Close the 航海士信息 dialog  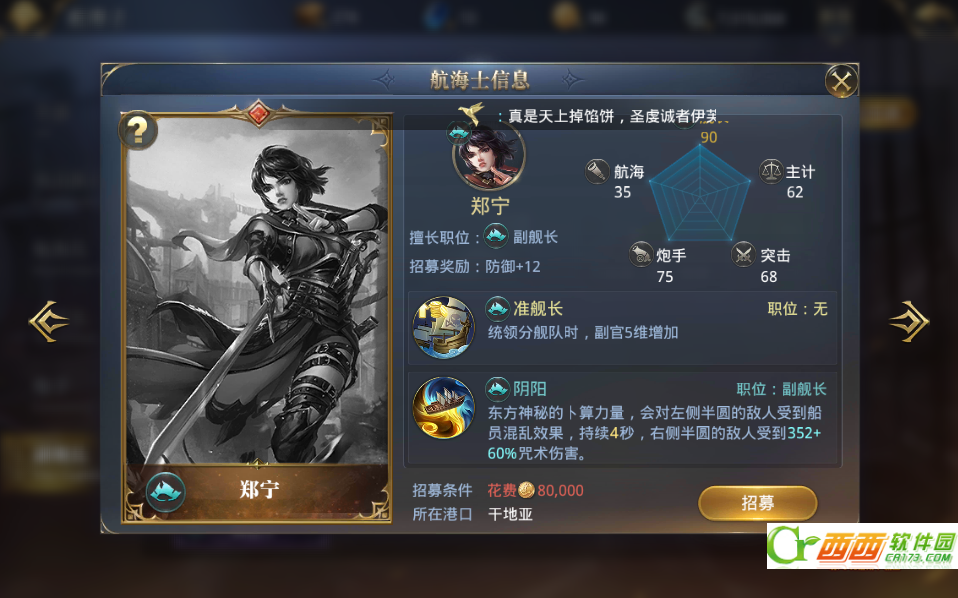[x=841, y=81]
